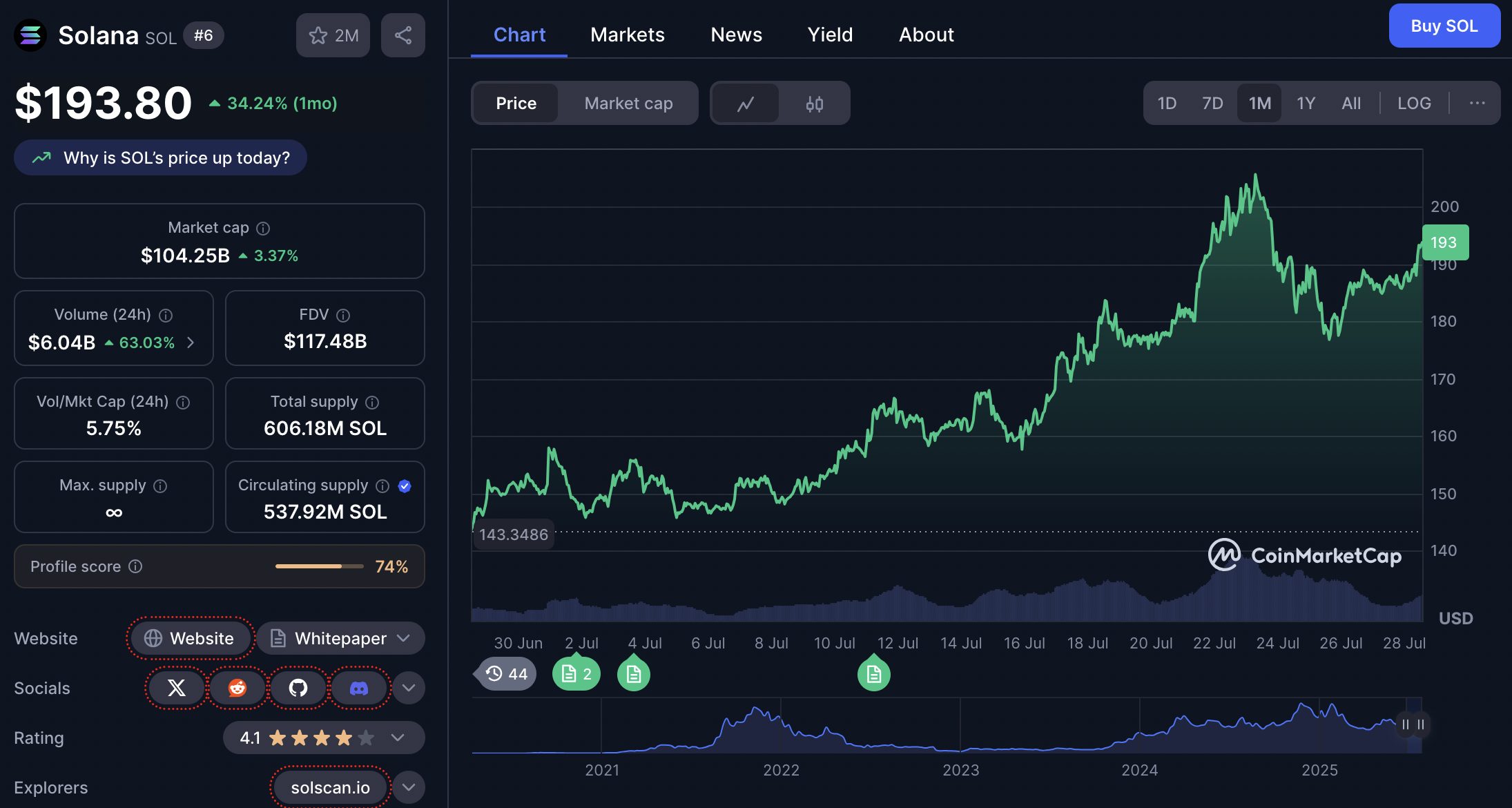This screenshot has width=1512, height=808.
Task: Open Solana's Discord server
Action: 359,688
